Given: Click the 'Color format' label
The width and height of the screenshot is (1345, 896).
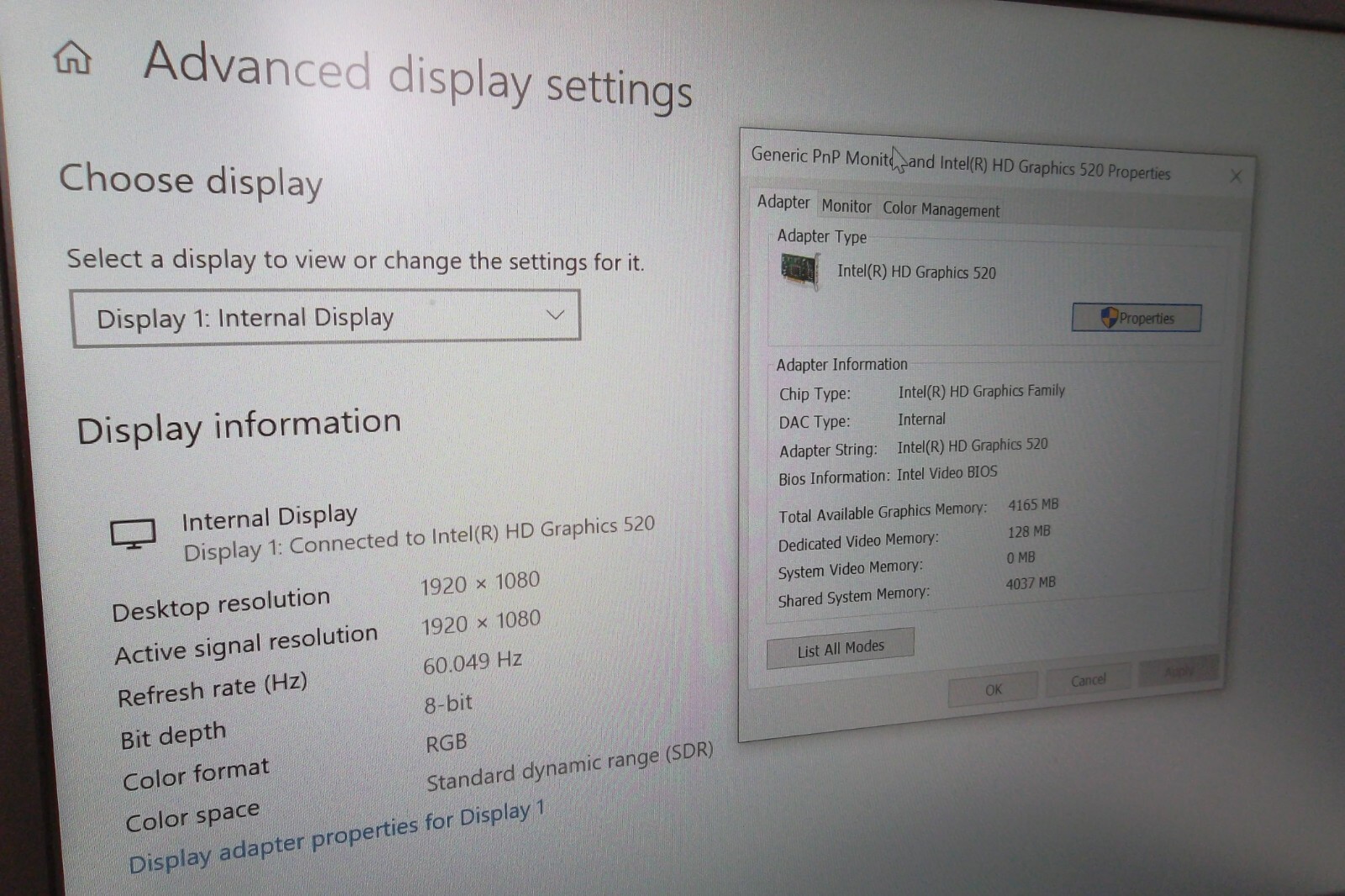Looking at the screenshot, I should [196, 774].
